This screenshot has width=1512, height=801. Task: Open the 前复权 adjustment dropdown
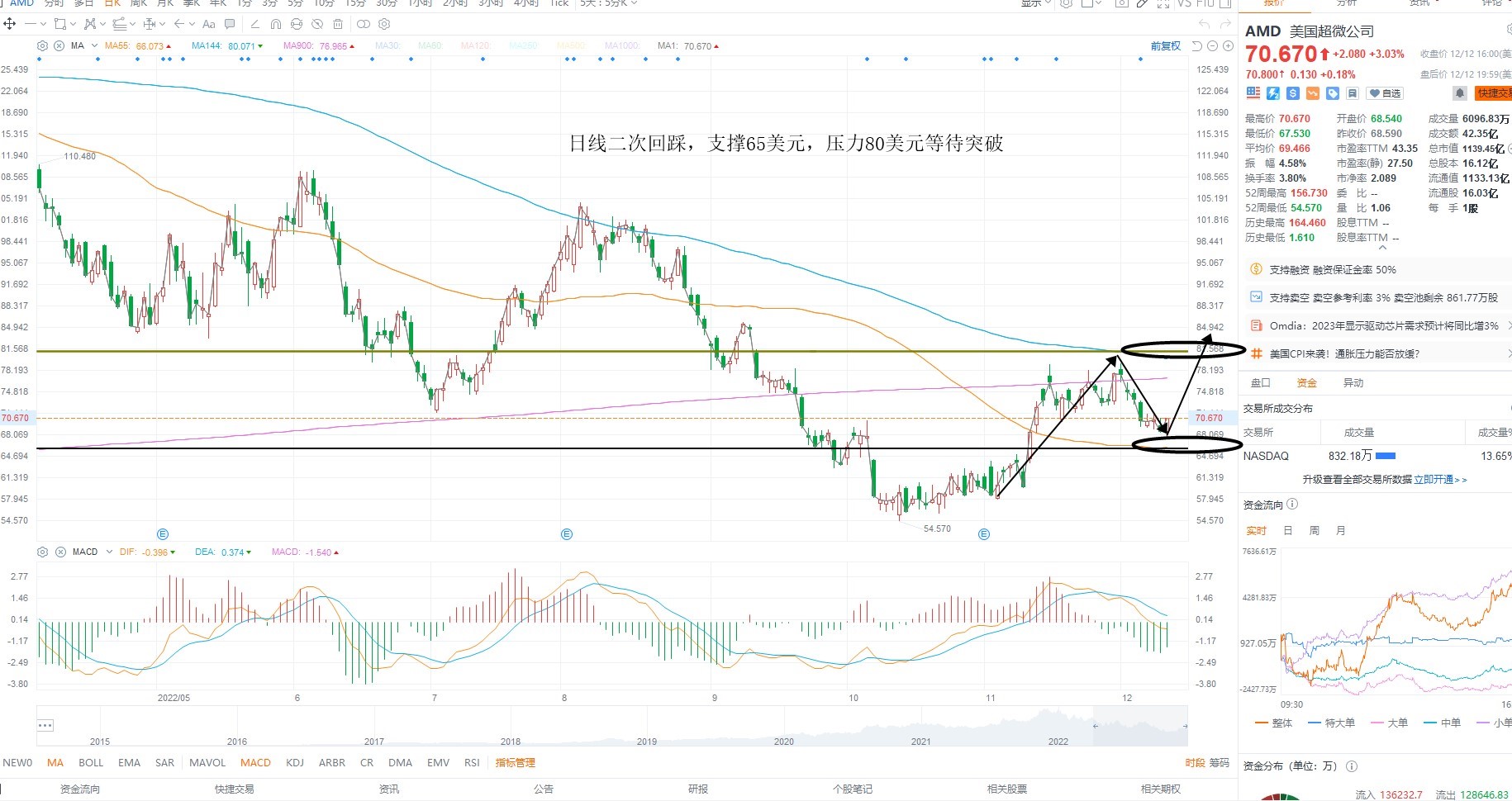click(1166, 46)
